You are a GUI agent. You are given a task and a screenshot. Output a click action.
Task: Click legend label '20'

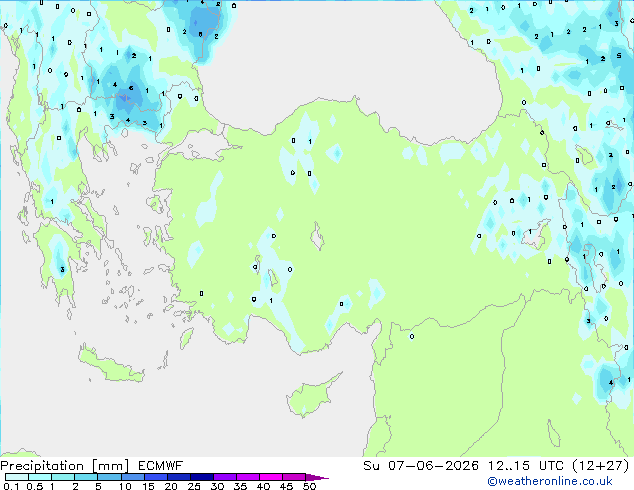171,486
